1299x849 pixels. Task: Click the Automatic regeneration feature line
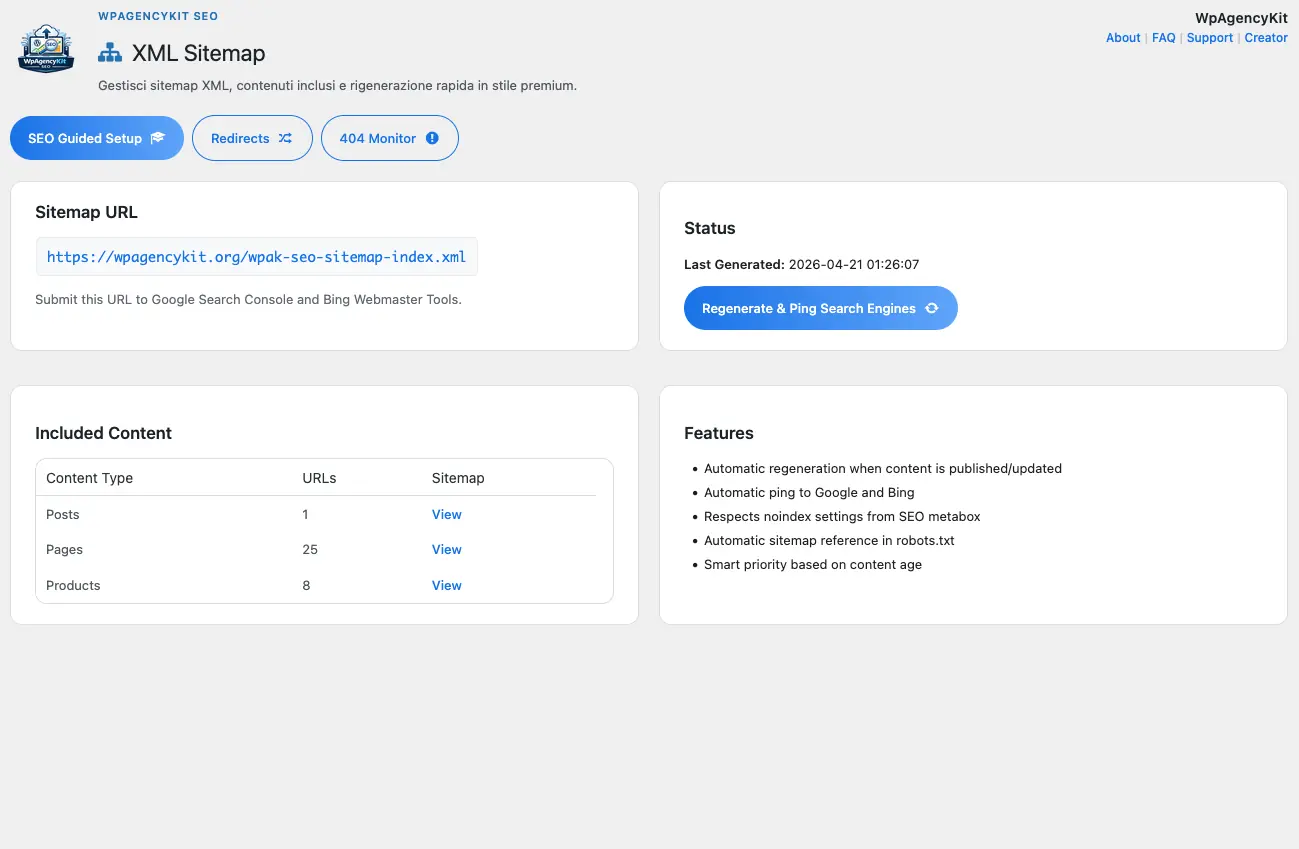(x=883, y=468)
